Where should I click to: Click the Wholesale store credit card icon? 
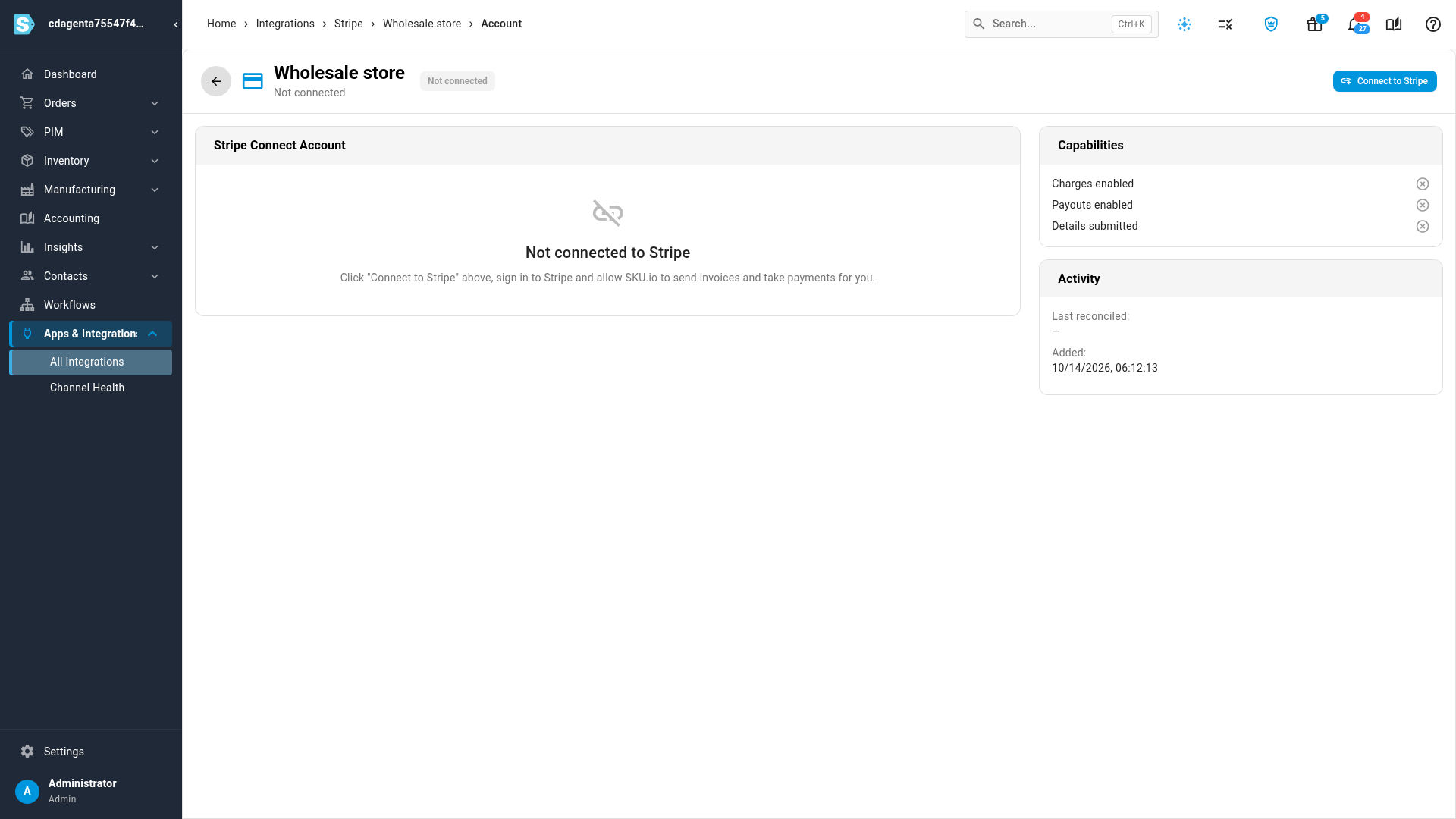[253, 81]
